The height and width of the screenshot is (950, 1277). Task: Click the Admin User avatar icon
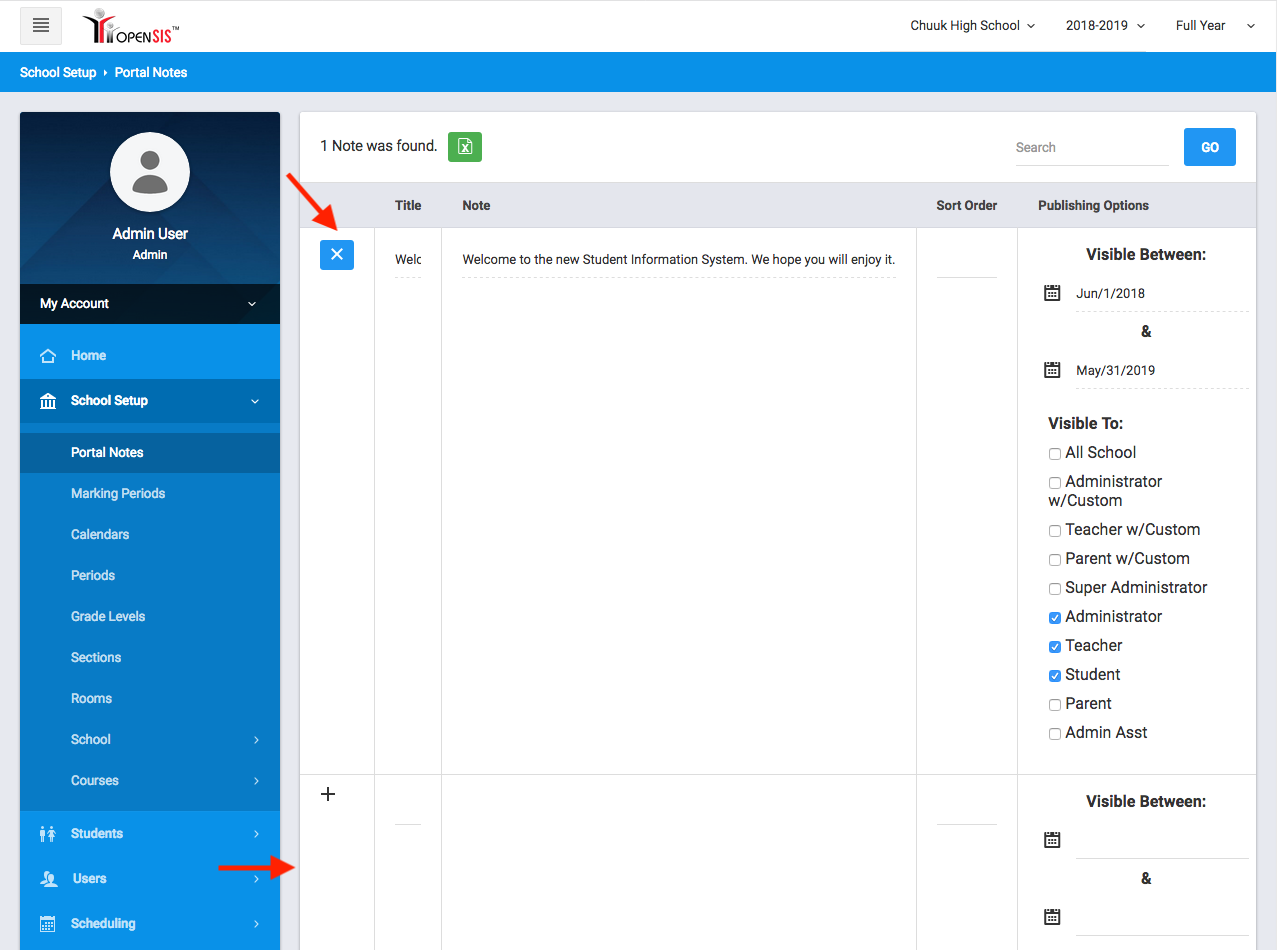click(150, 172)
